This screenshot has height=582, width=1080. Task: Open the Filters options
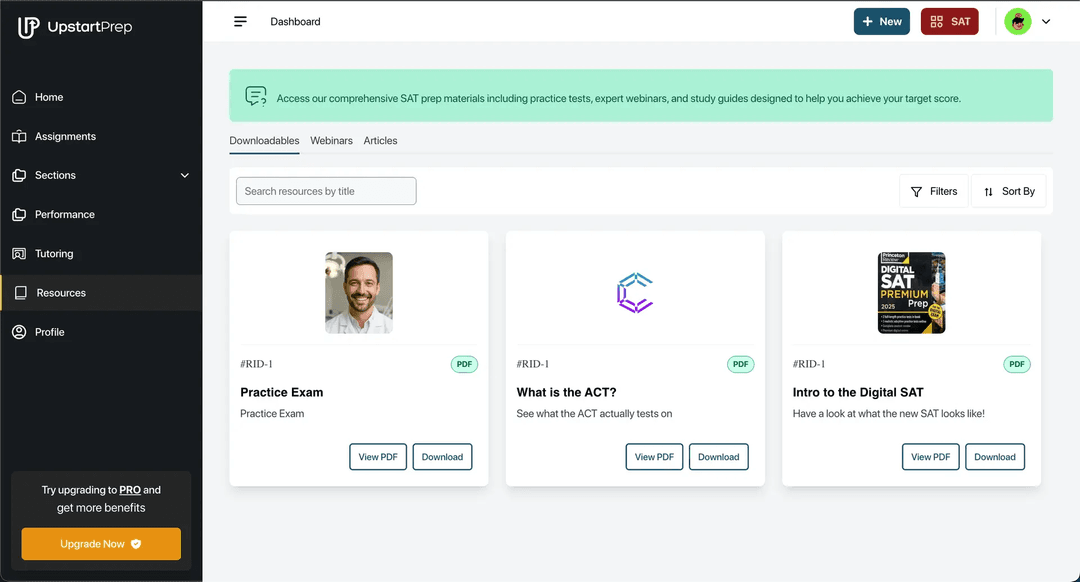pos(934,191)
